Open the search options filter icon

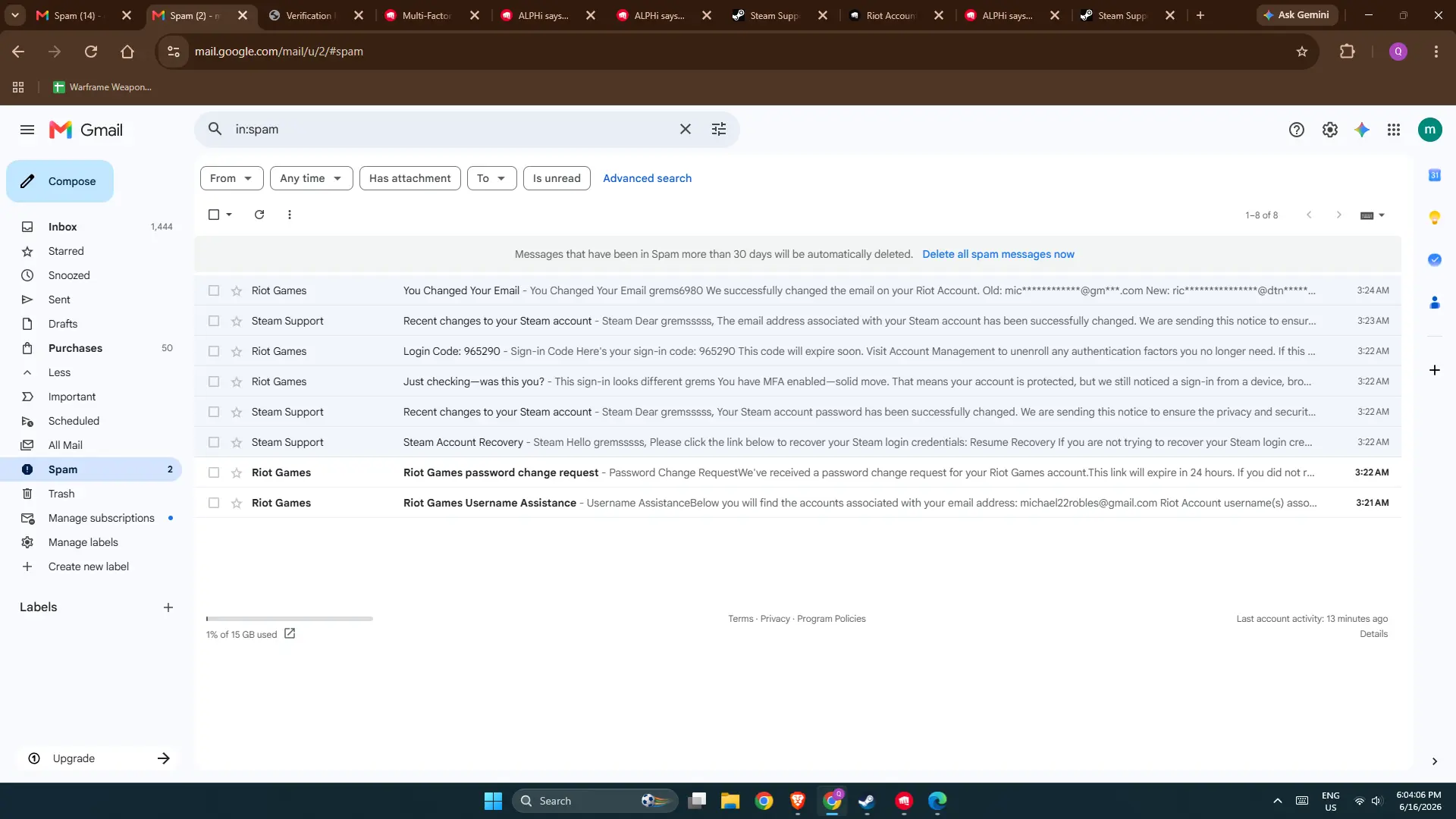(719, 129)
